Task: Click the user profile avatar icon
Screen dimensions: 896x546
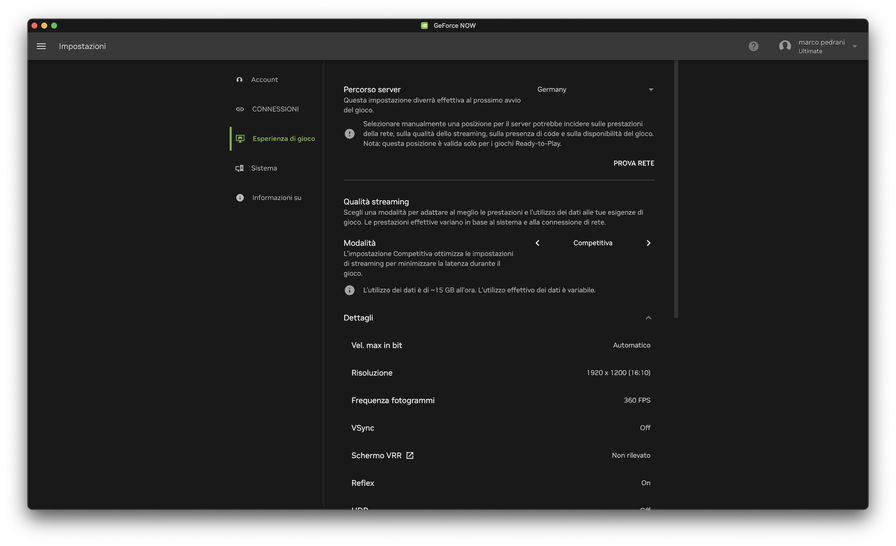Action: point(785,46)
